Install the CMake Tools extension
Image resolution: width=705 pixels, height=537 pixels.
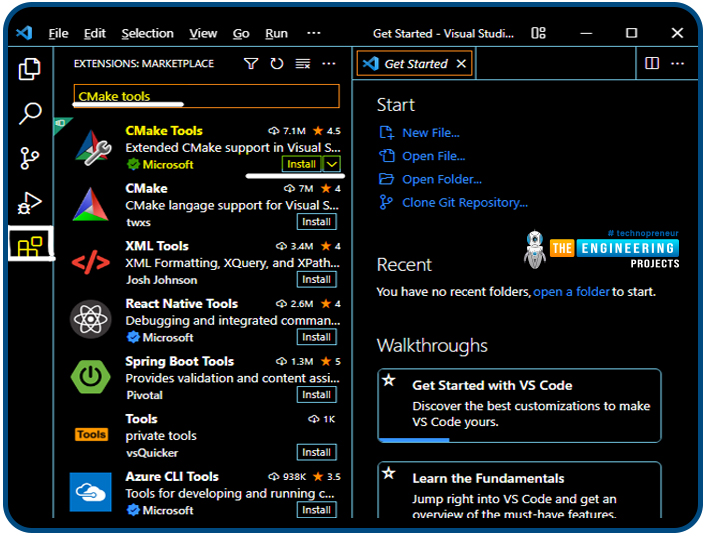(302, 164)
